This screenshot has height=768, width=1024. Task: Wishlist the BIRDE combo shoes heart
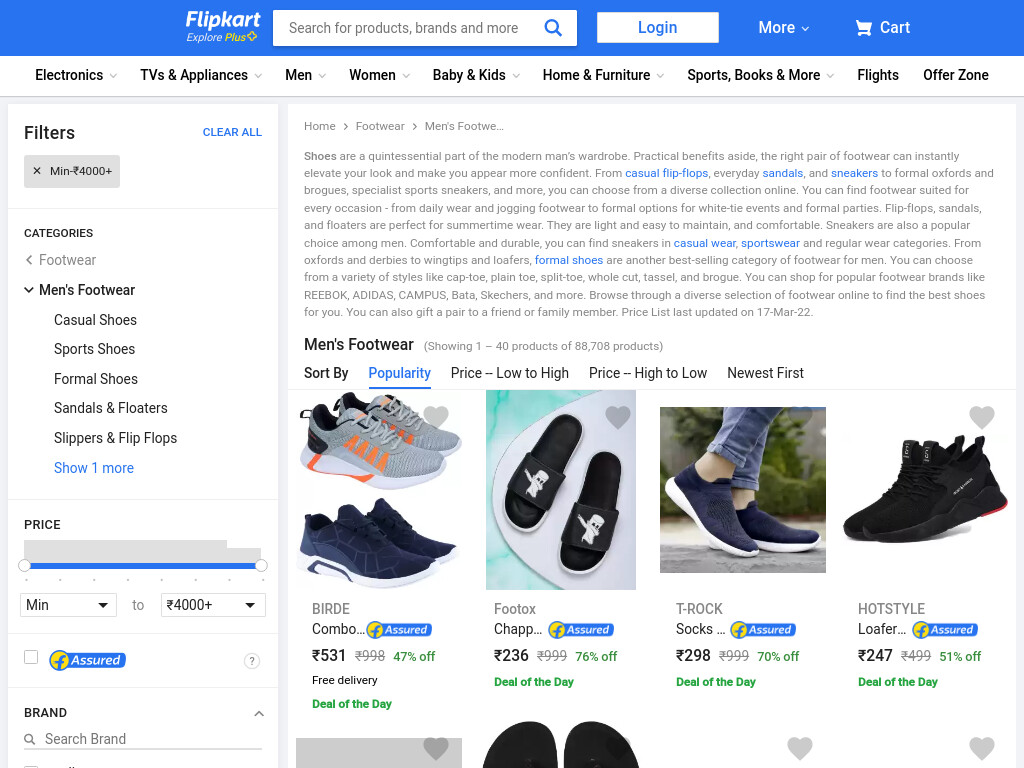[x=436, y=416]
